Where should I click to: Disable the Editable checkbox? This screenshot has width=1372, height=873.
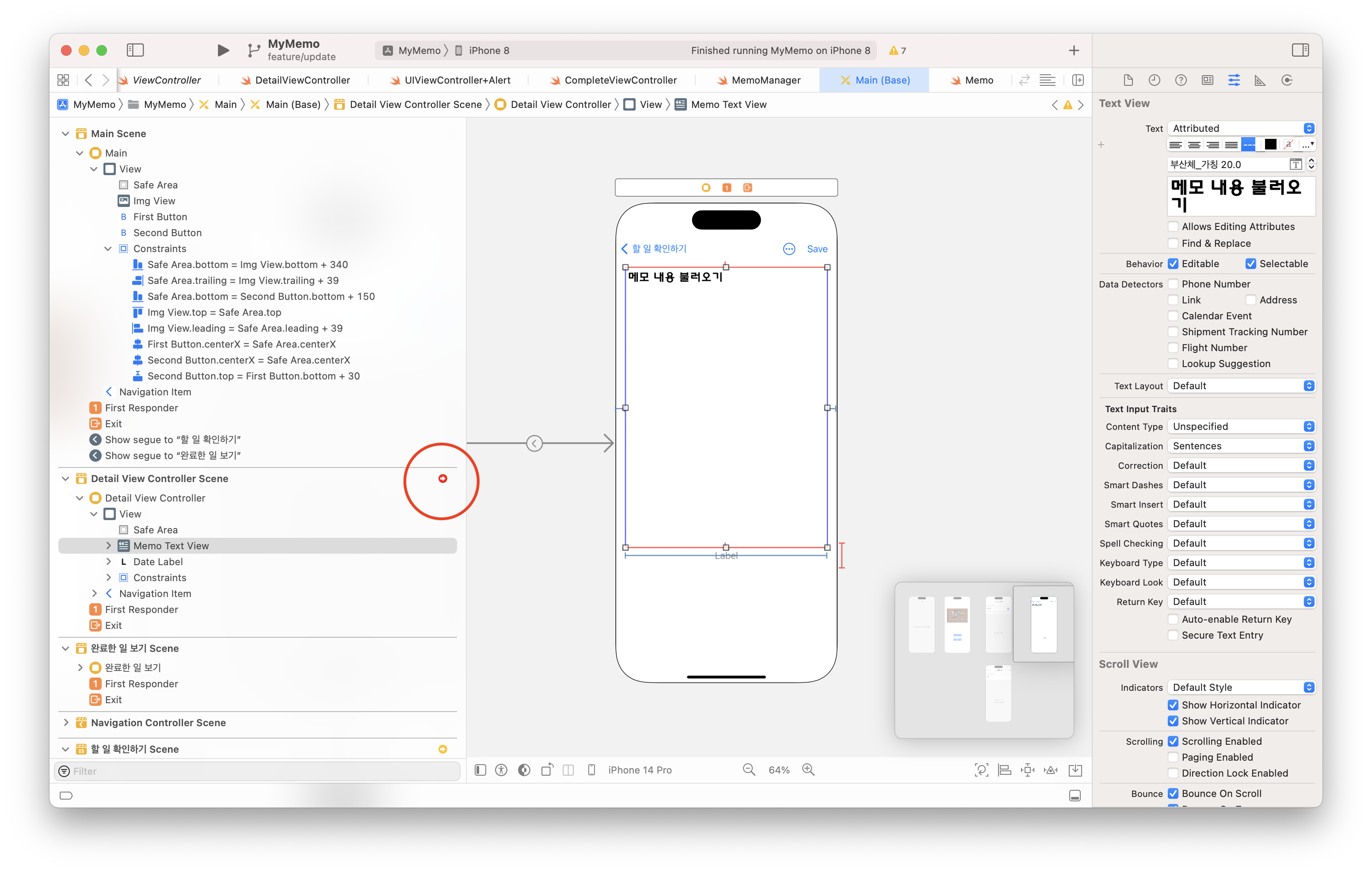pos(1173,264)
